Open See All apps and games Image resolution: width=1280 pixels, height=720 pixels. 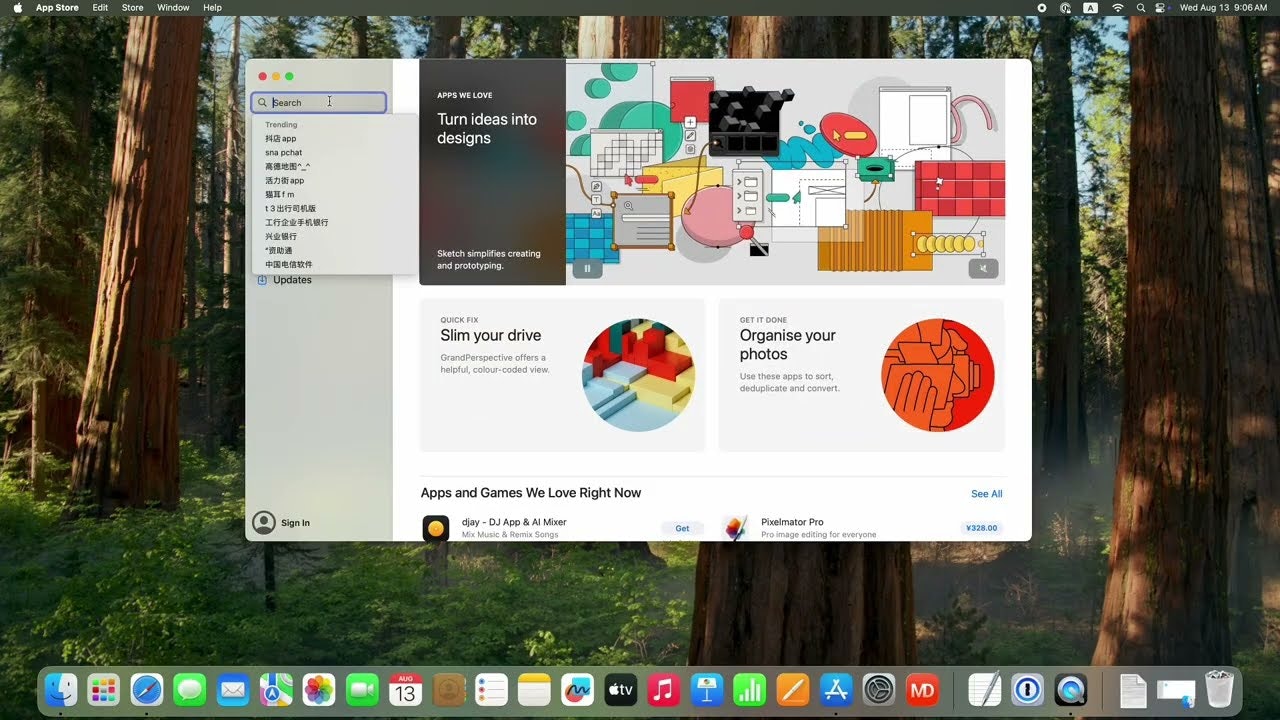pos(986,494)
